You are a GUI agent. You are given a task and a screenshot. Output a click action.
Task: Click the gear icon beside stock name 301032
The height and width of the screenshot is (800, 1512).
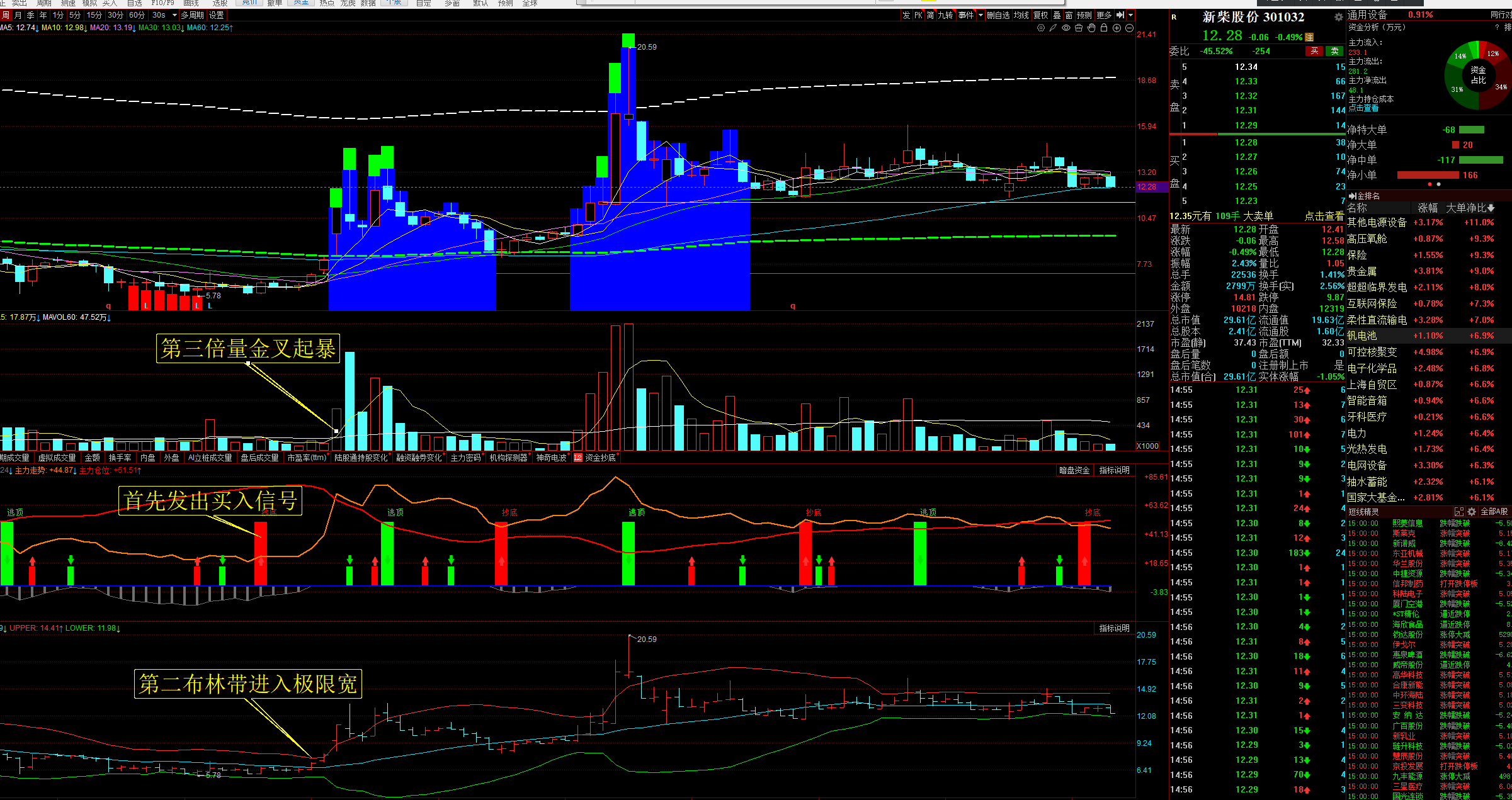(x=1338, y=17)
